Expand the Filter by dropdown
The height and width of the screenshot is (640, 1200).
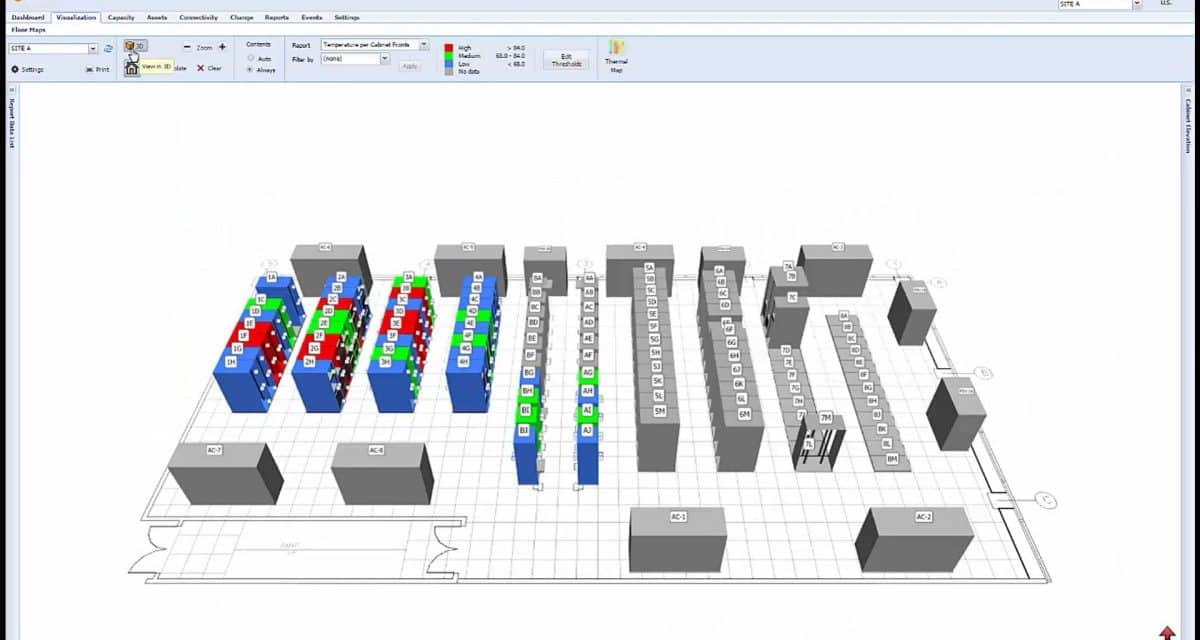(x=385, y=59)
